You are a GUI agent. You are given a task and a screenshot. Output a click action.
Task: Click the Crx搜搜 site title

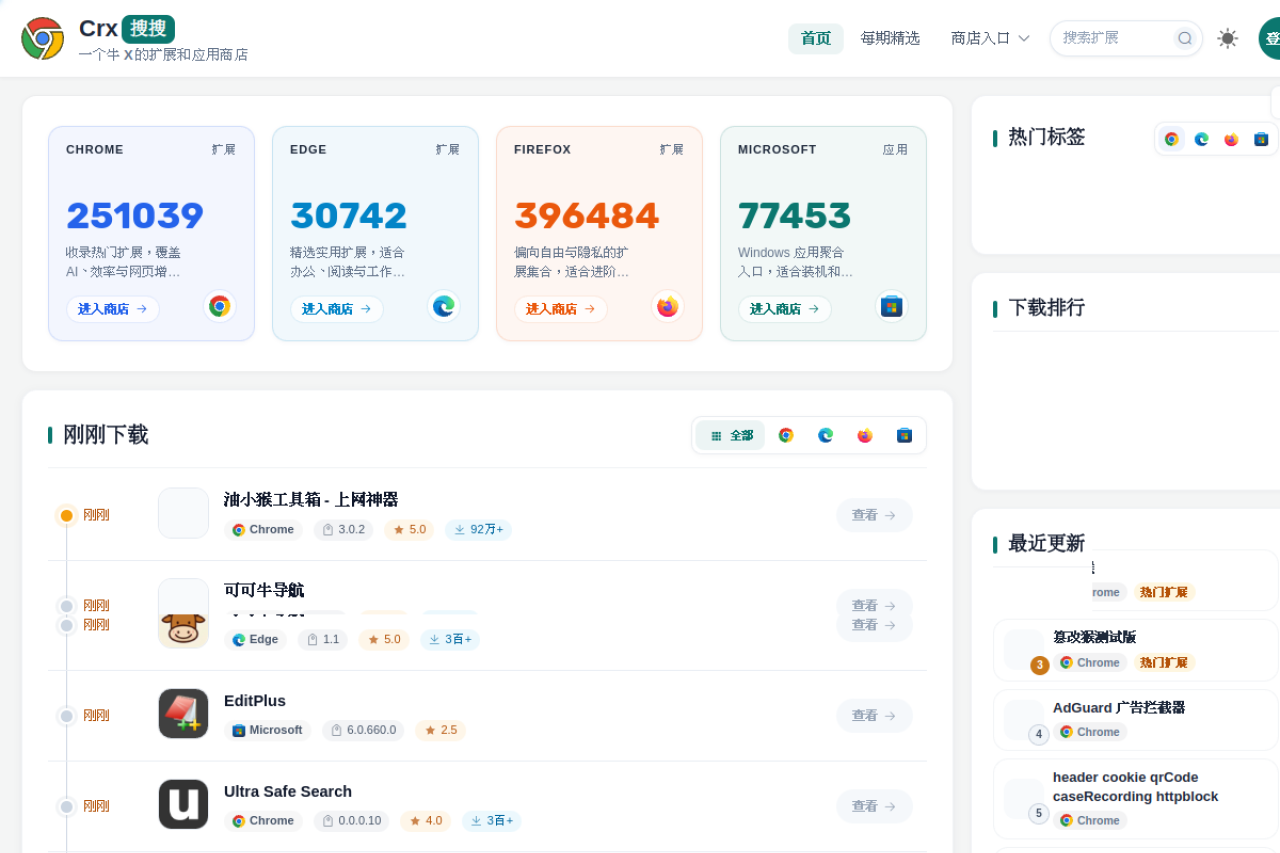pyautogui.click(x=127, y=29)
